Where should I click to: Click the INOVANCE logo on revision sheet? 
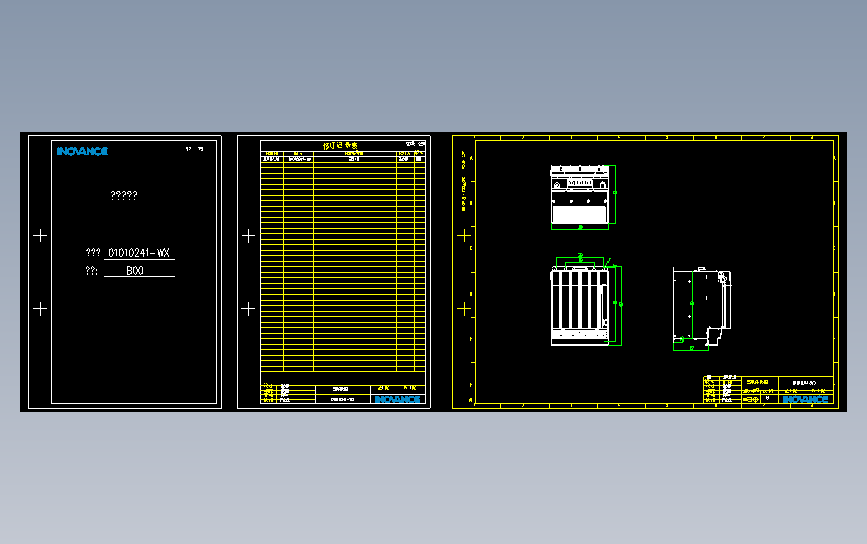(x=398, y=399)
